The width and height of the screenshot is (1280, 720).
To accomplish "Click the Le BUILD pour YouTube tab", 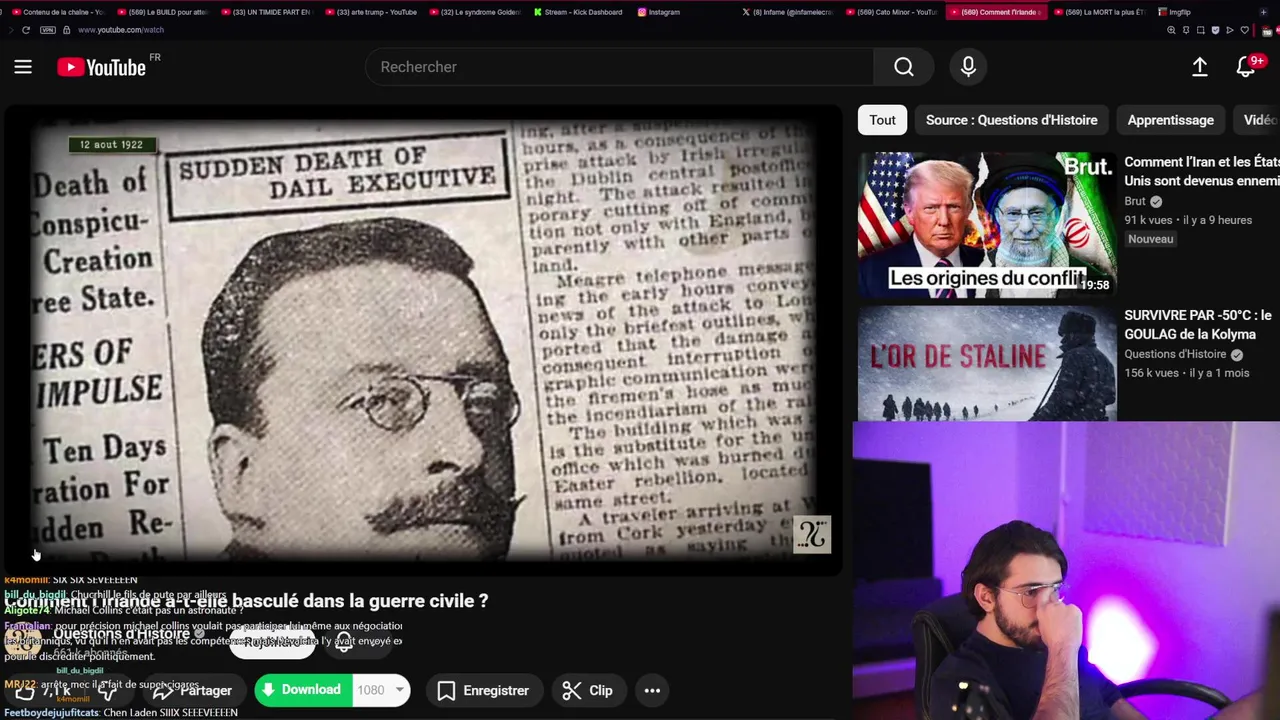I will point(162,12).
